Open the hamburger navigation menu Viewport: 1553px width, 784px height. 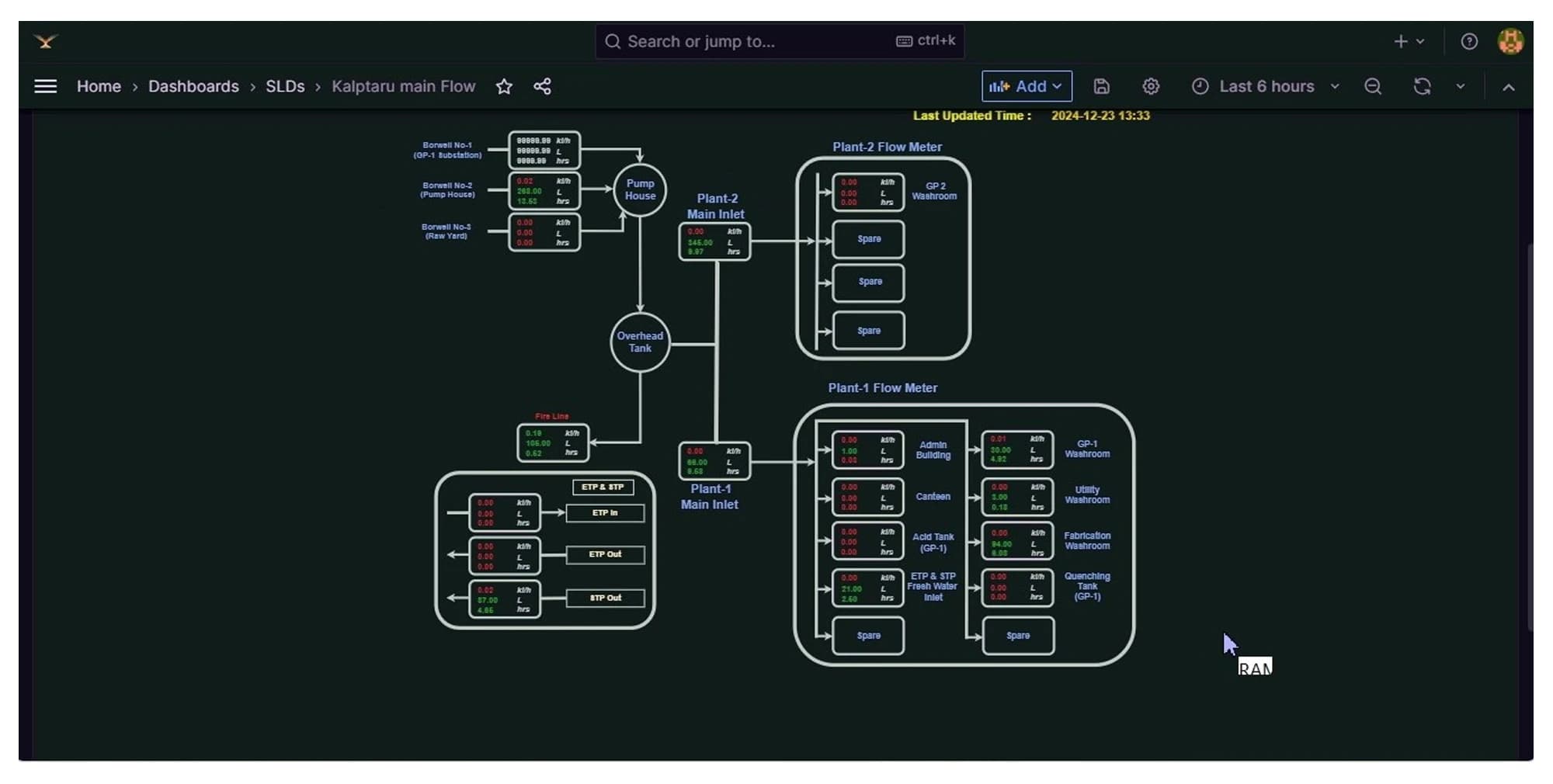[x=46, y=86]
